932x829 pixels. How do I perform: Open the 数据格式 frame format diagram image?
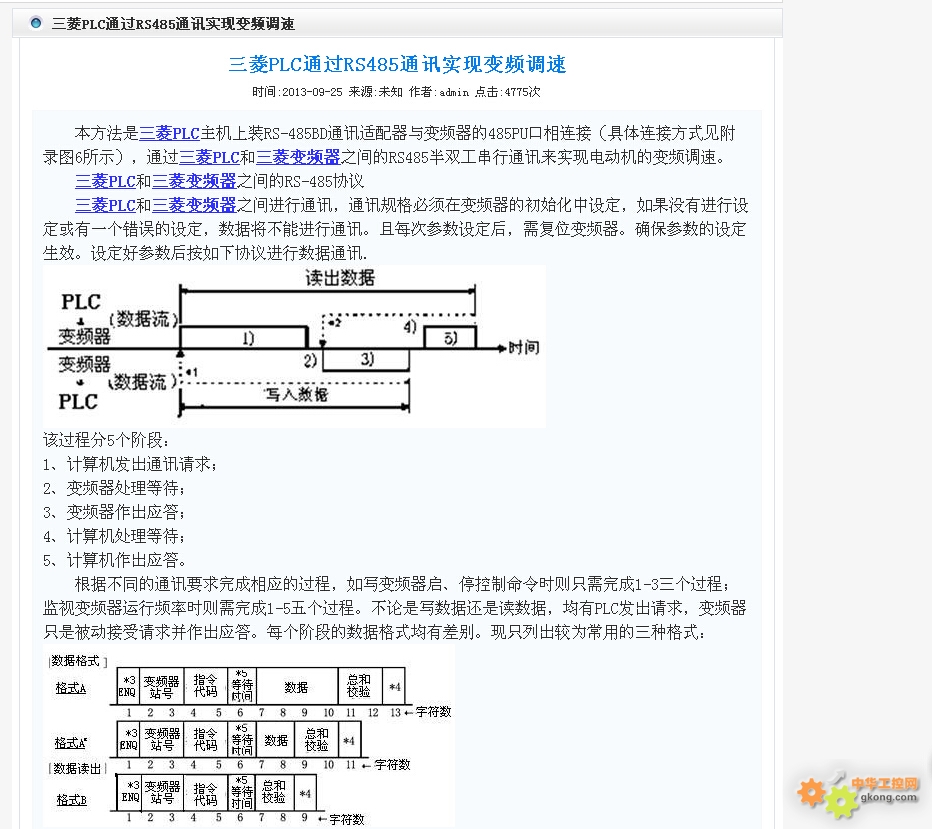click(x=249, y=737)
